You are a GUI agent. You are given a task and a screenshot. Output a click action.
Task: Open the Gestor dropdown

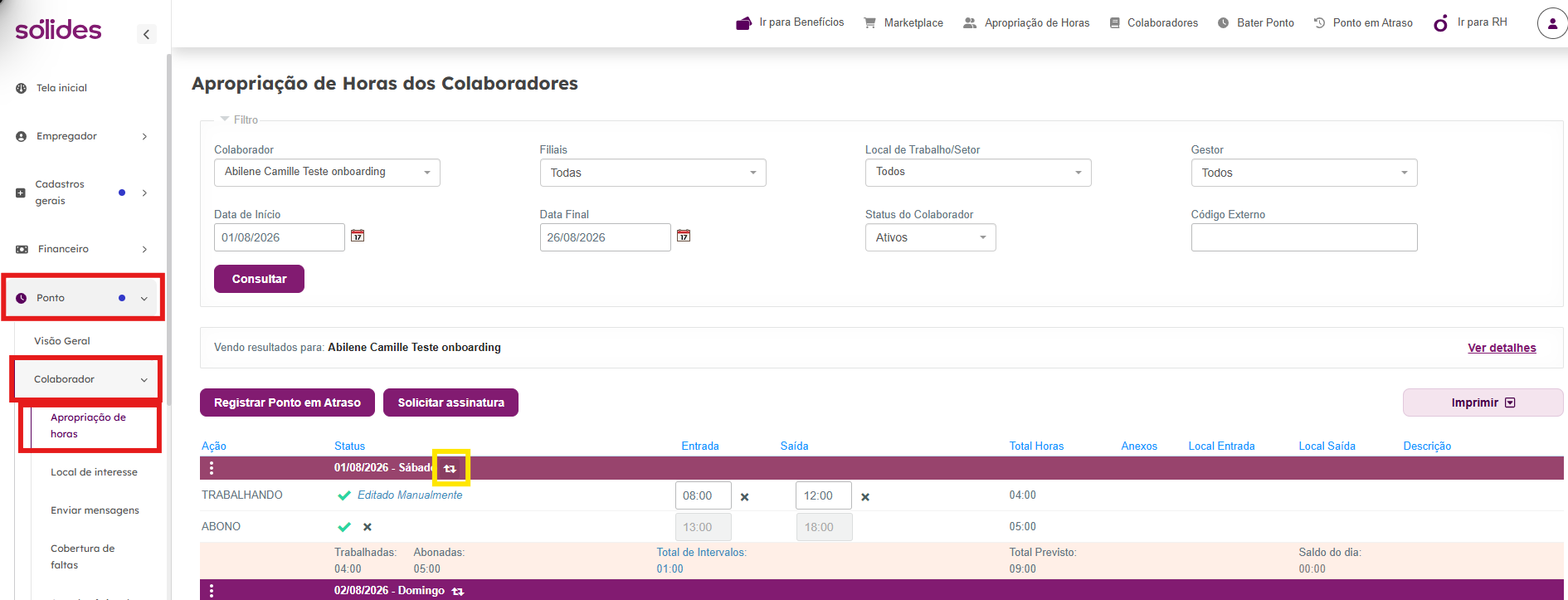1304,173
